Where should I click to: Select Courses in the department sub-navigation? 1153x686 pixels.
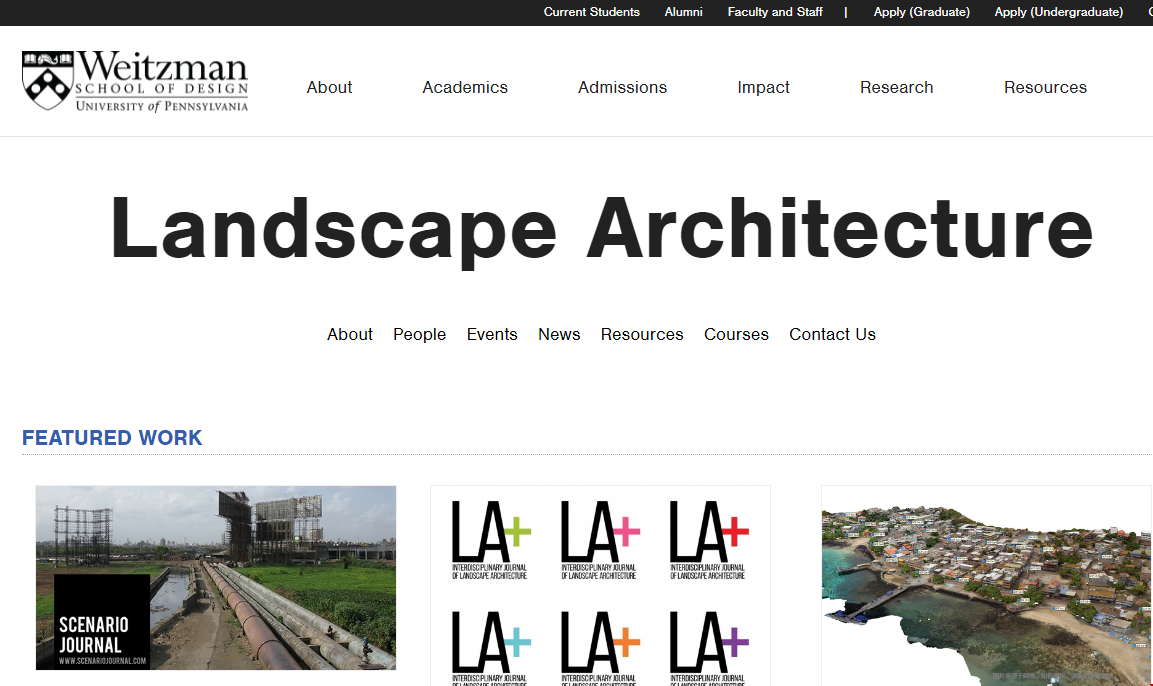point(736,335)
